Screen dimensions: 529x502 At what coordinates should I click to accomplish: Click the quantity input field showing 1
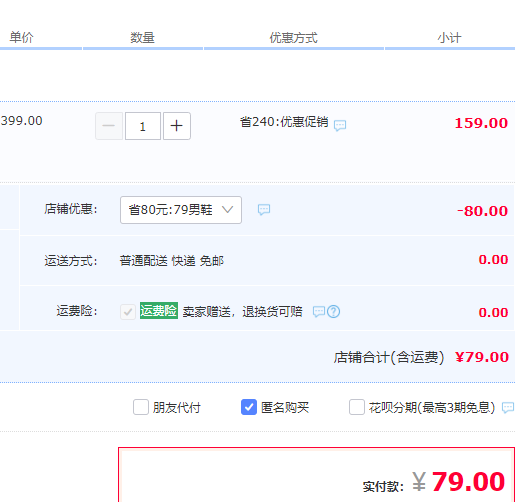(143, 126)
